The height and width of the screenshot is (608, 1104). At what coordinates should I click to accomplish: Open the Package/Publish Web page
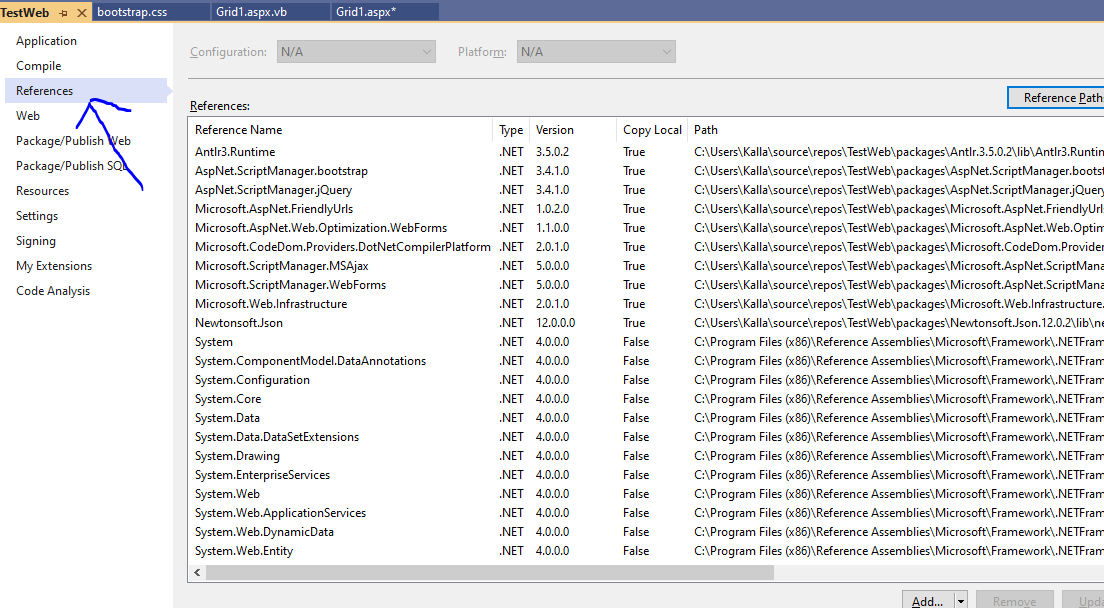[73, 141]
